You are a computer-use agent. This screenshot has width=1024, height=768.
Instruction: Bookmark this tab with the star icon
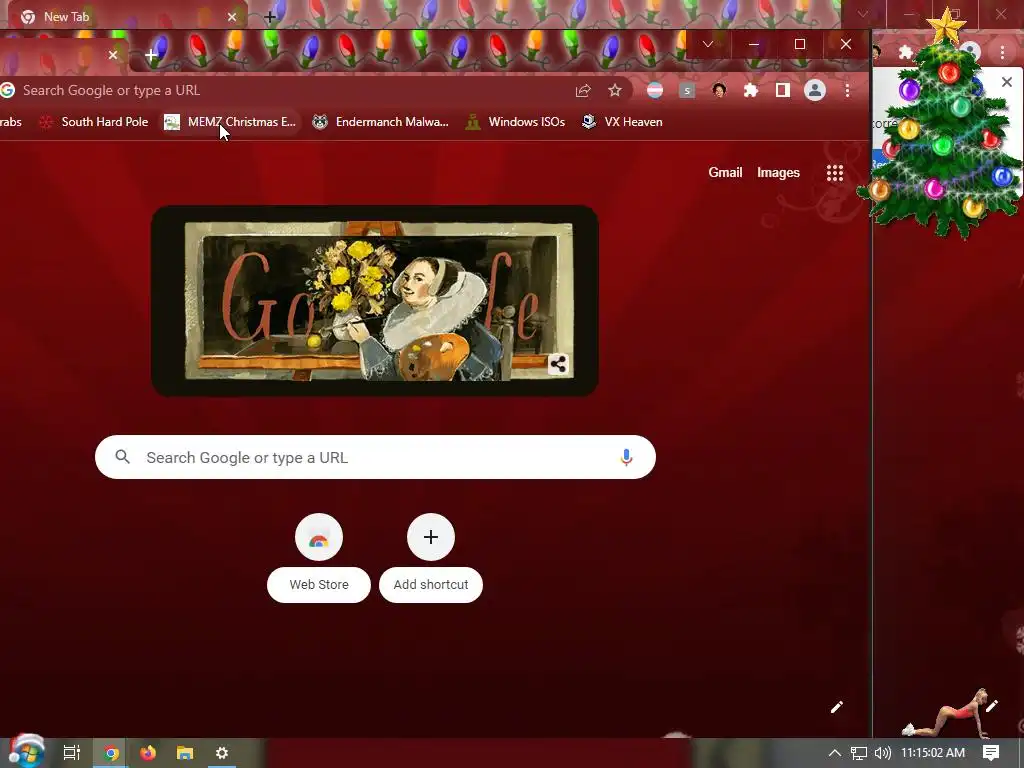(615, 91)
